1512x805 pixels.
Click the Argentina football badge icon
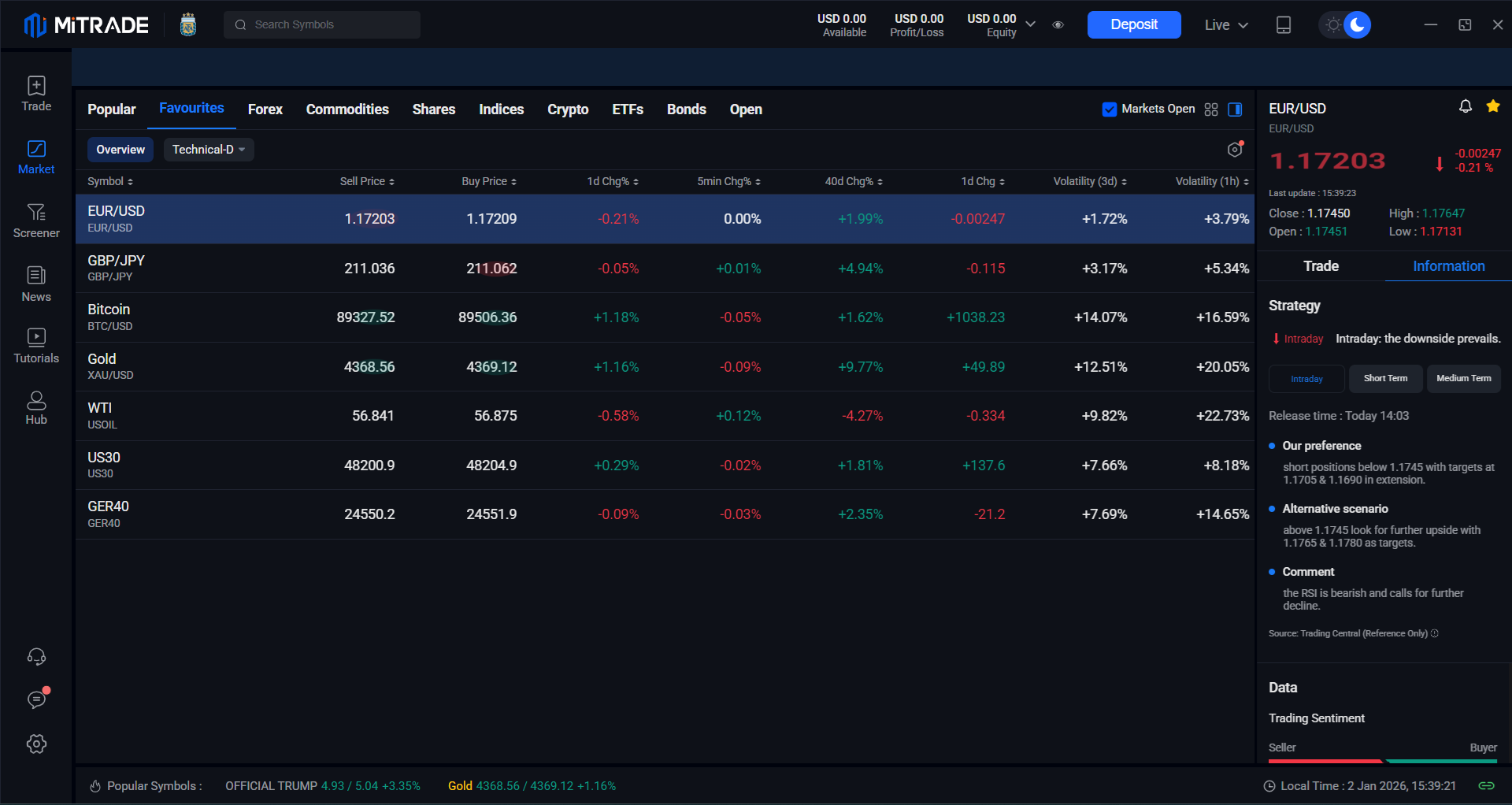tap(188, 25)
